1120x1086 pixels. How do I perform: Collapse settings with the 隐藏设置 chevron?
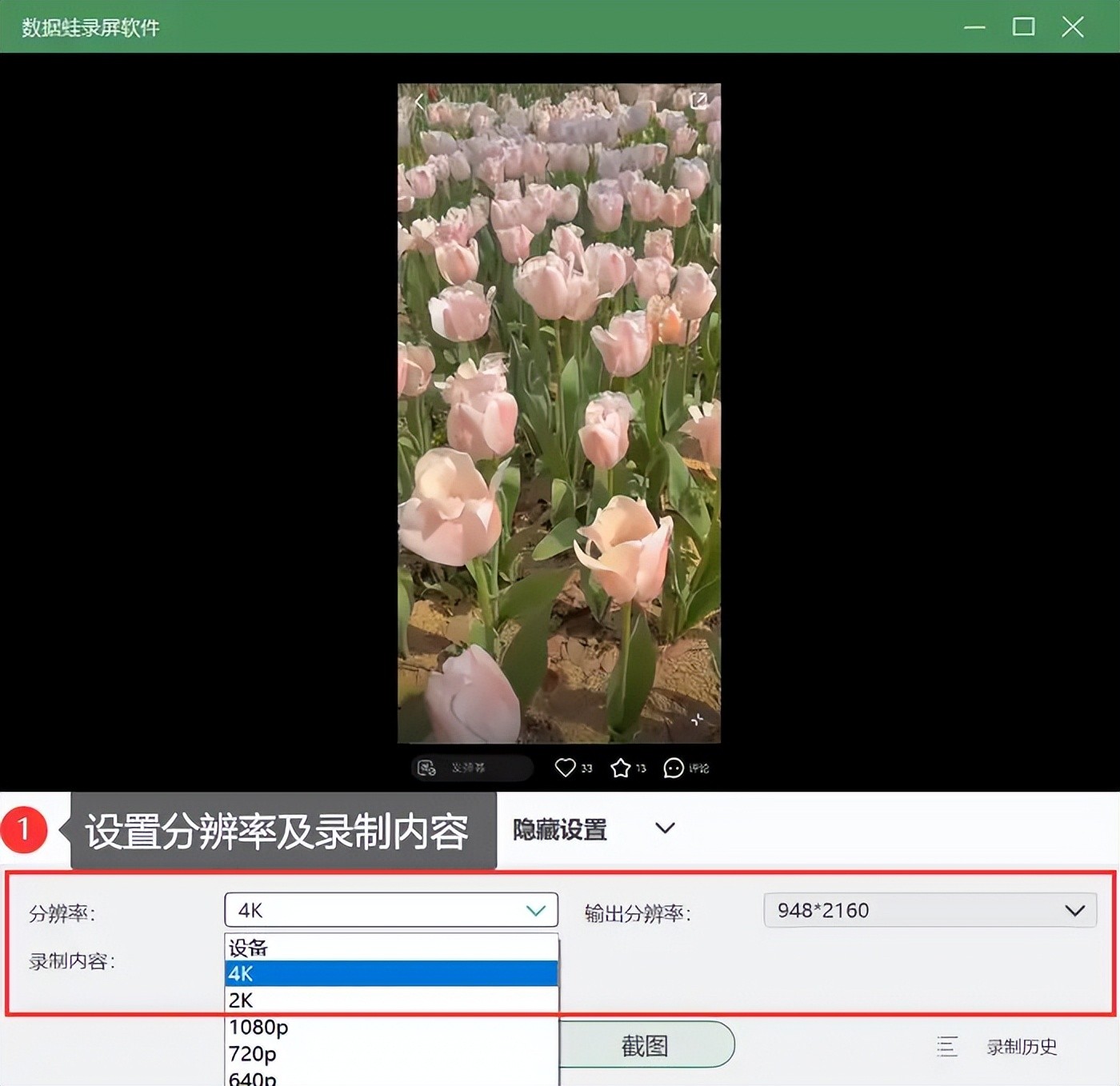pos(665,828)
